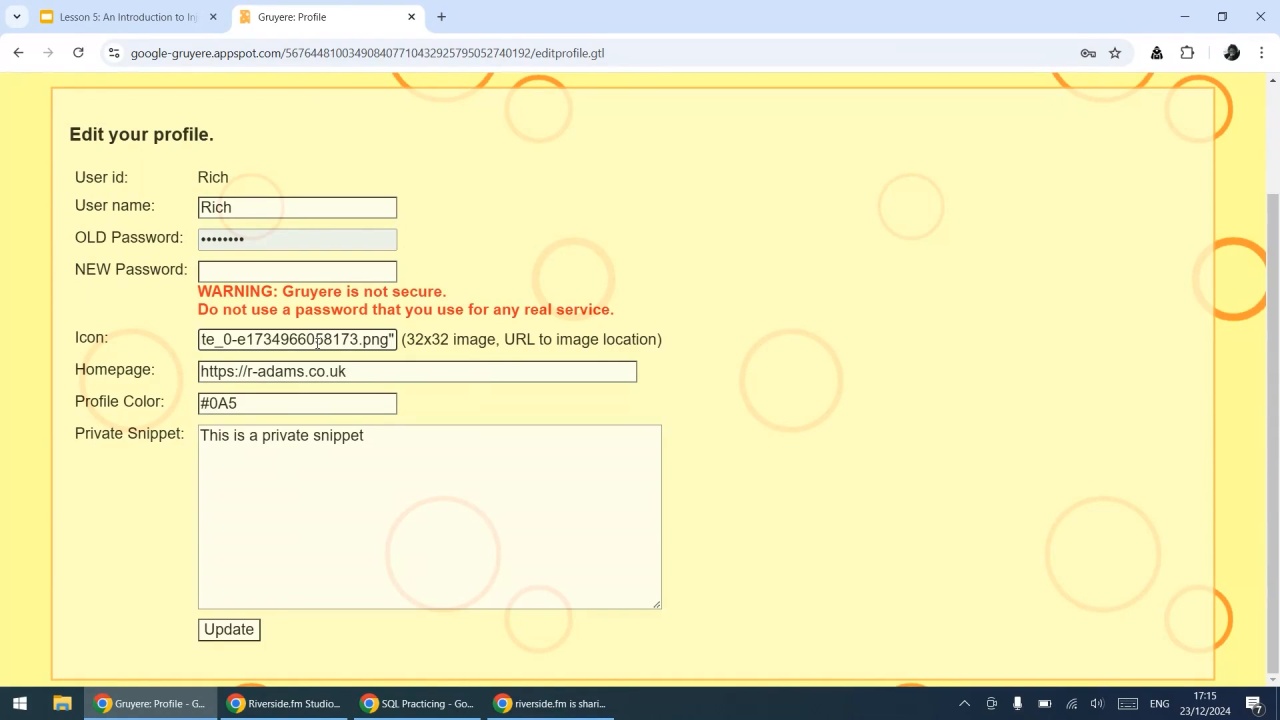Focus the NEW Password field

[297, 271]
